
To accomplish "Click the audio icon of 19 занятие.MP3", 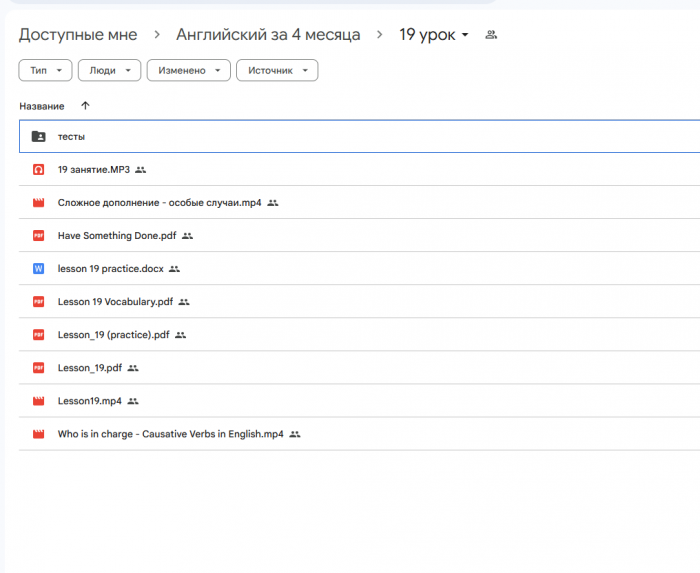I will (38, 170).
